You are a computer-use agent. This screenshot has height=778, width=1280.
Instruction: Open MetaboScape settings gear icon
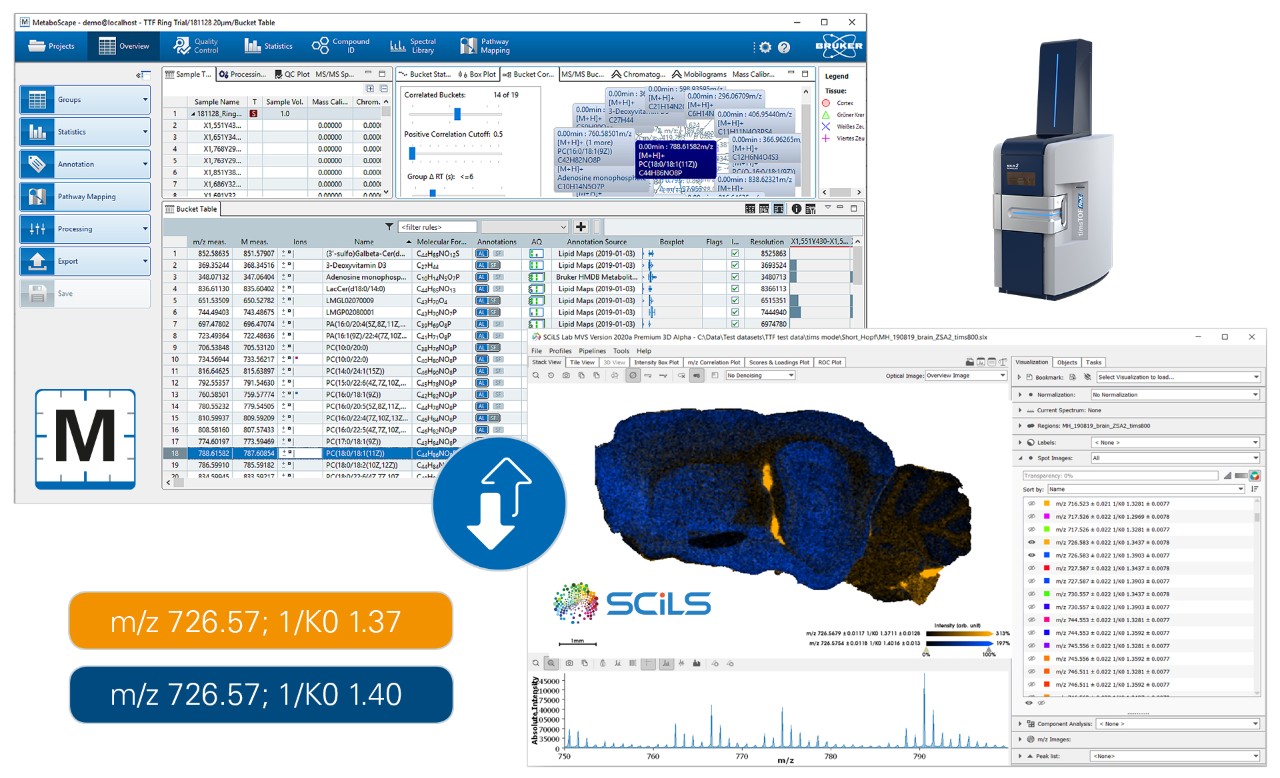click(x=765, y=47)
